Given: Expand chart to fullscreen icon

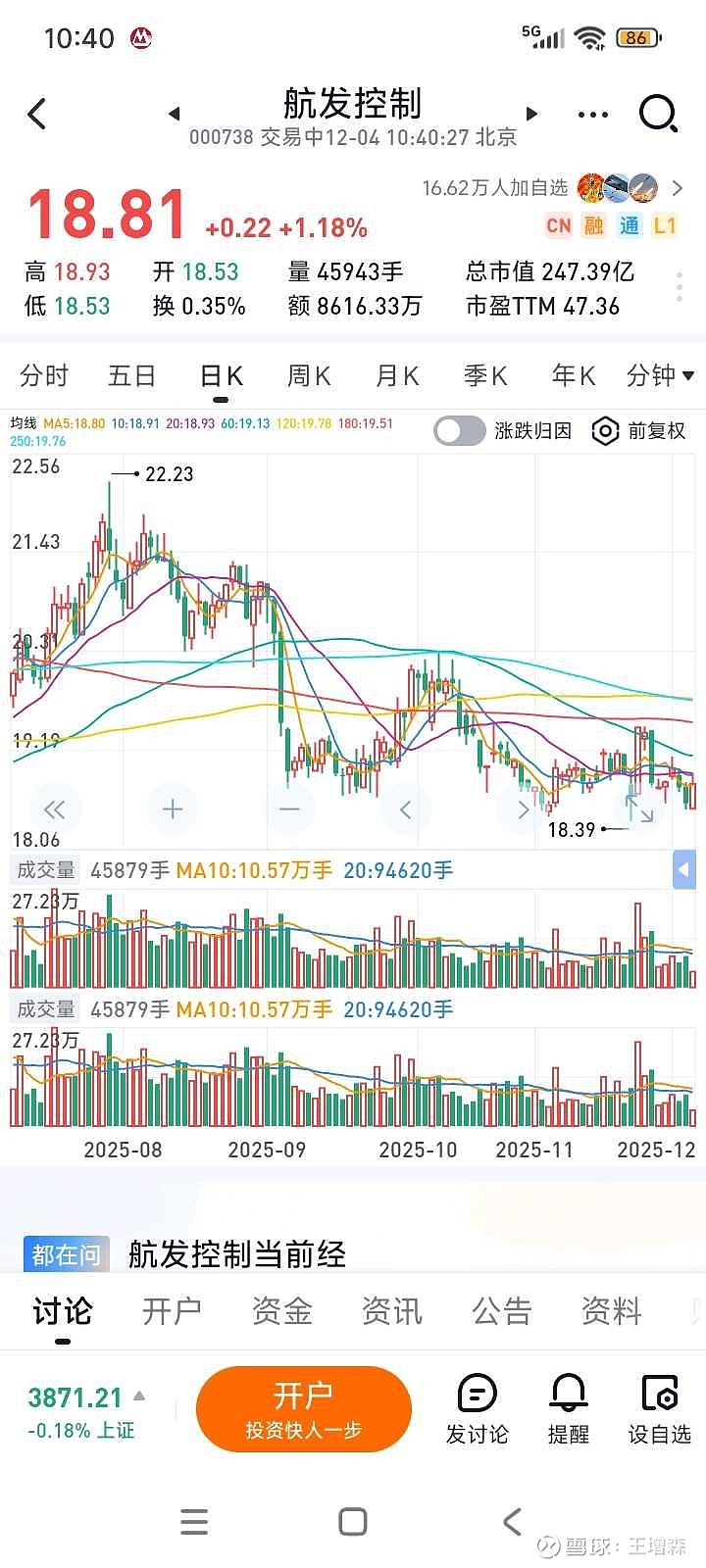Looking at the screenshot, I should pyautogui.click(x=639, y=808).
